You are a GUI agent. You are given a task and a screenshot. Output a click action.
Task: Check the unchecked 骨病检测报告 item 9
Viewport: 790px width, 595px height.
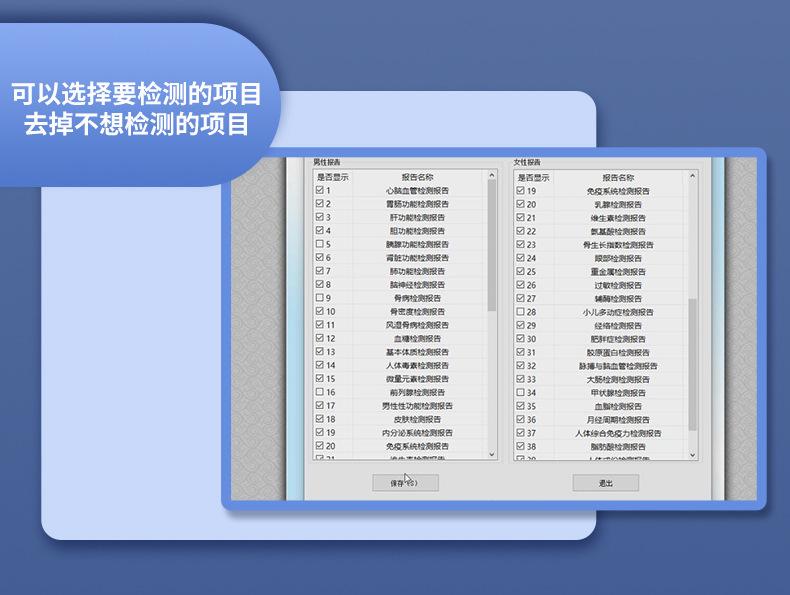(x=320, y=298)
